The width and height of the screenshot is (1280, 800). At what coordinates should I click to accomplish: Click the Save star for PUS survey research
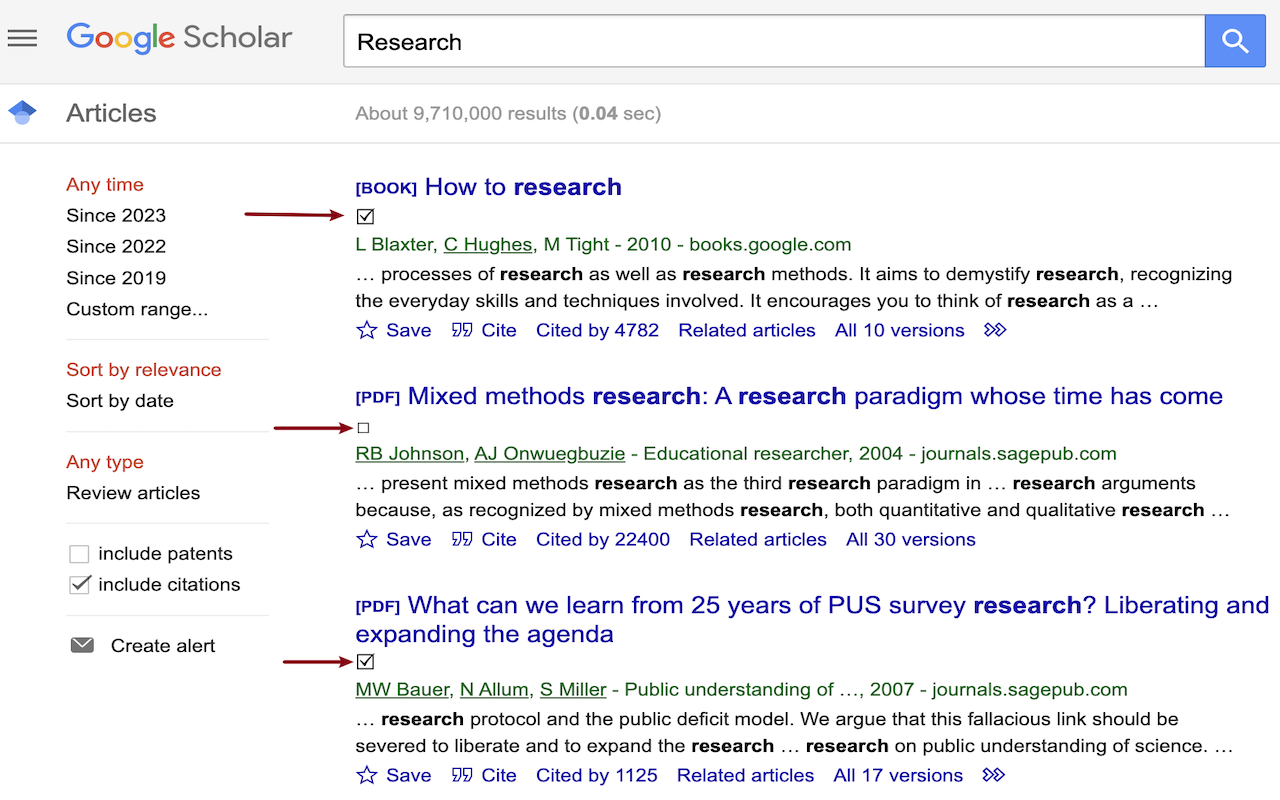pos(367,775)
